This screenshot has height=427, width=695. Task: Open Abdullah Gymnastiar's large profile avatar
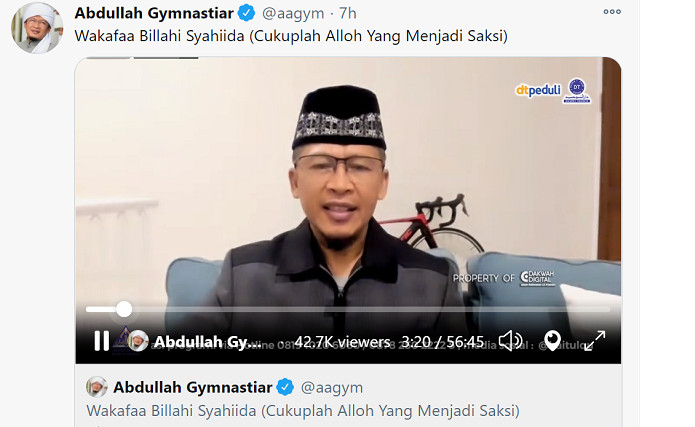(x=37, y=28)
